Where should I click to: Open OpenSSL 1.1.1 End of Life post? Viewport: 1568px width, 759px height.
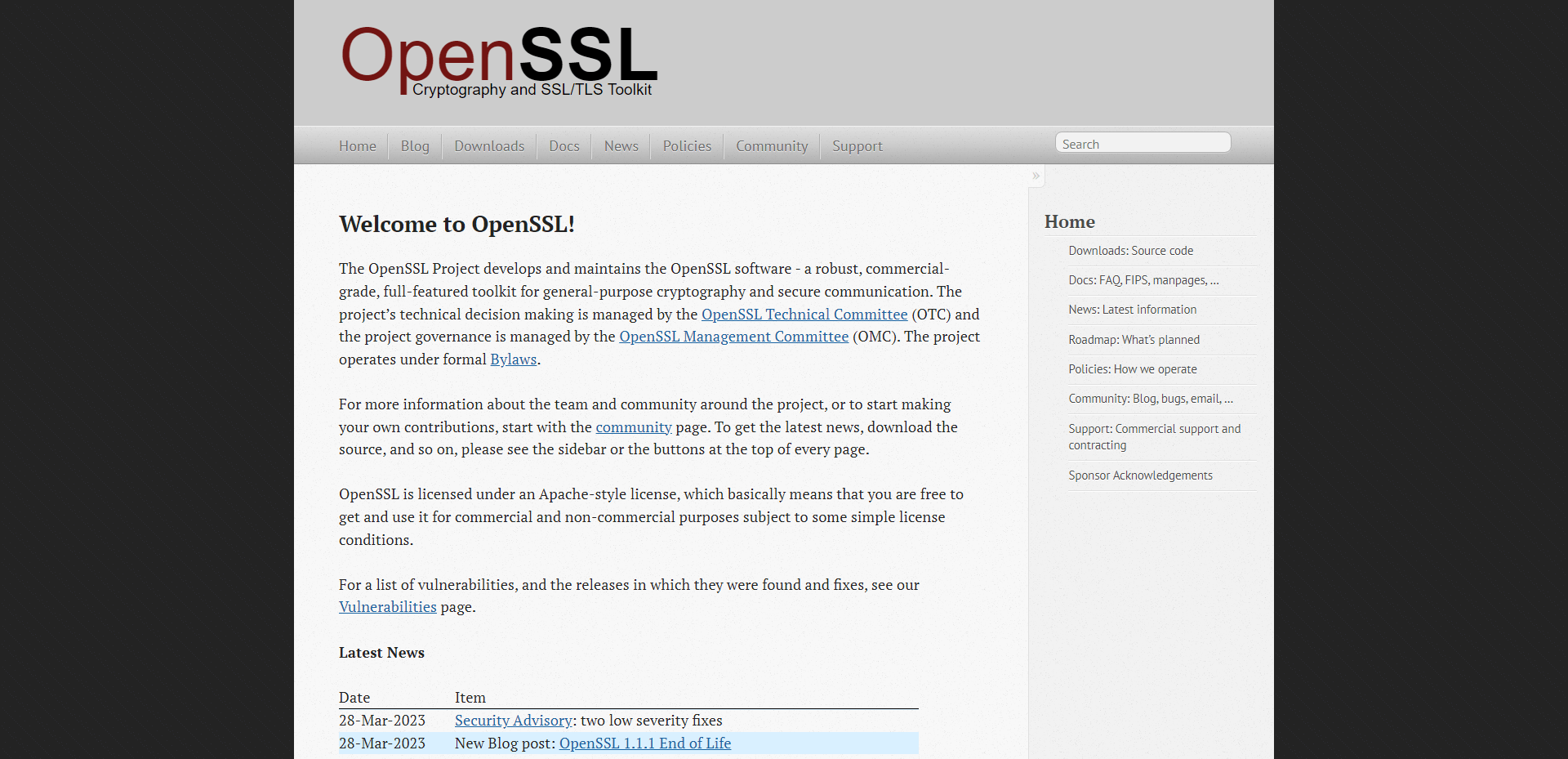pyautogui.click(x=645, y=743)
